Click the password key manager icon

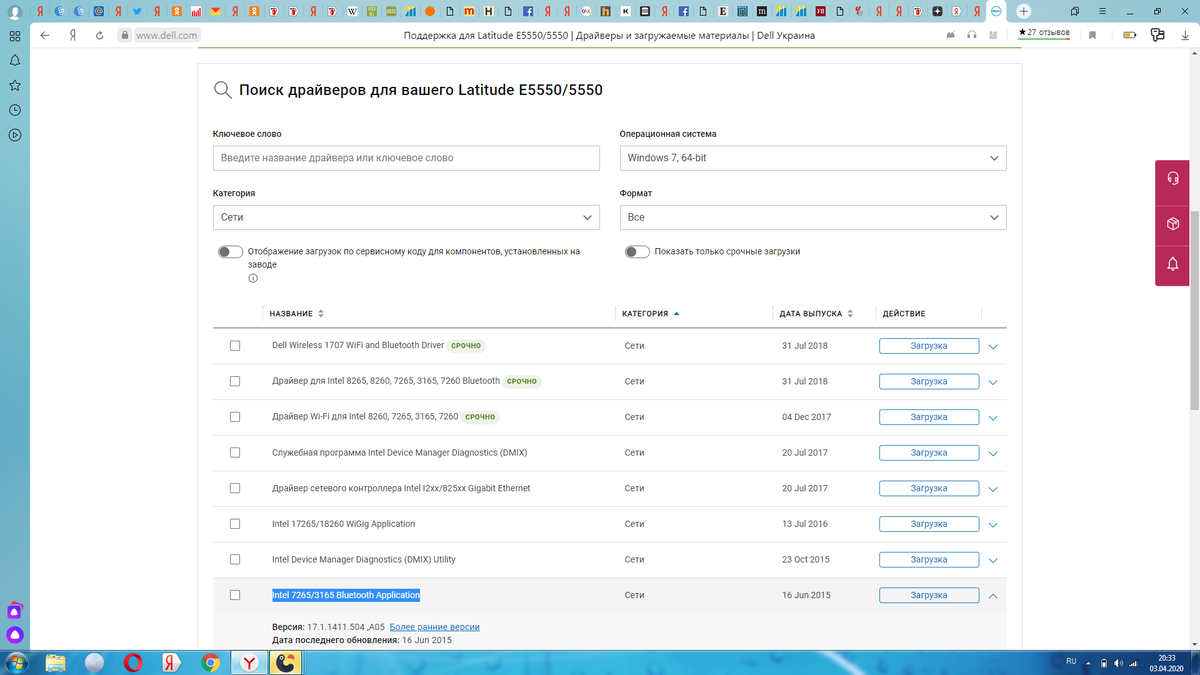click(x=1158, y=35)
